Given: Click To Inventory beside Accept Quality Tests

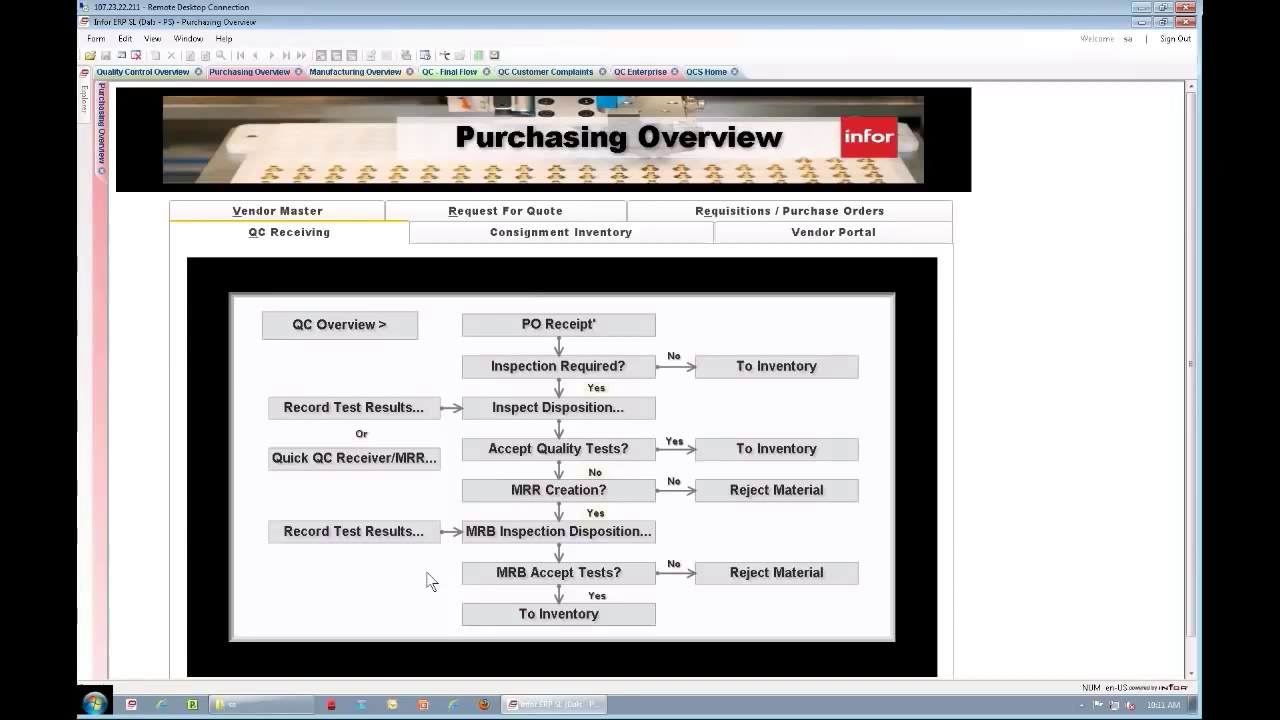Looking at the screenshot, I should point(776,449).
